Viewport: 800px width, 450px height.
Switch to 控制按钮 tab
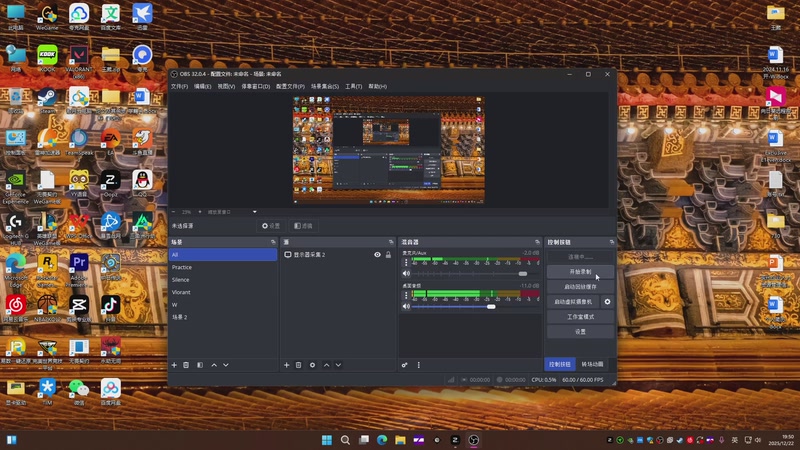[560, 364]
